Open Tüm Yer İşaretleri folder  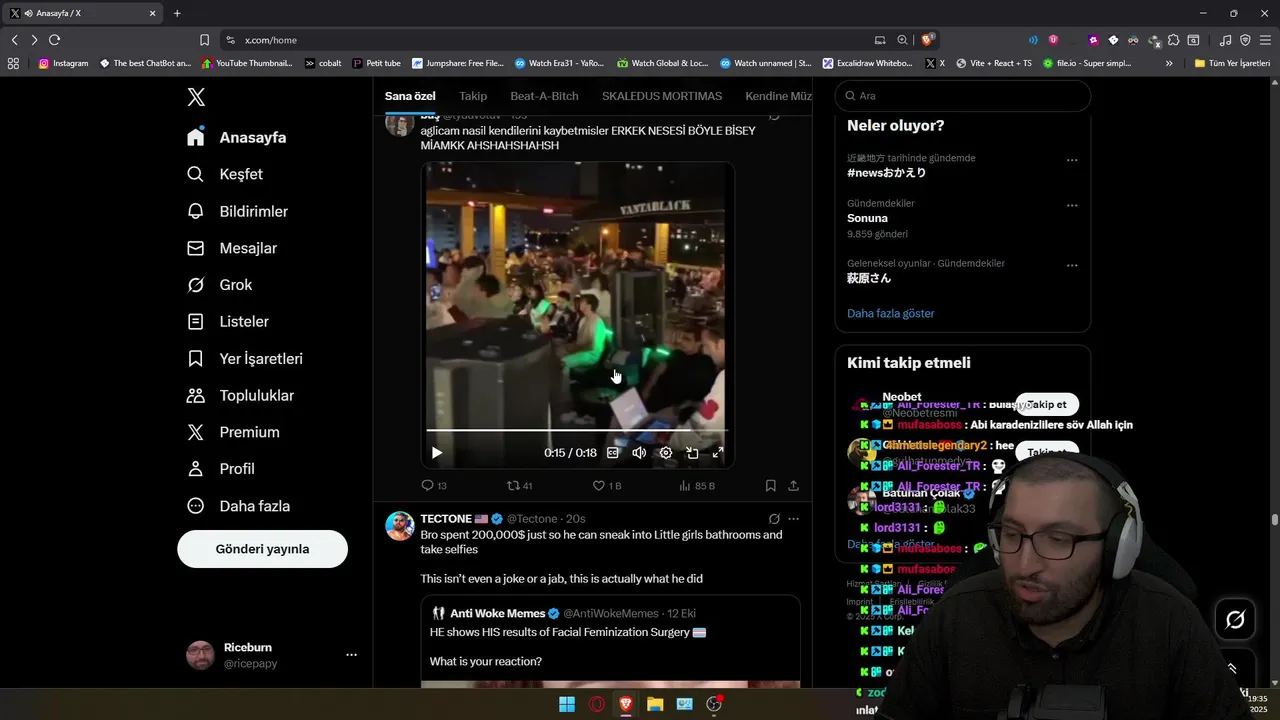point(1232,63)
